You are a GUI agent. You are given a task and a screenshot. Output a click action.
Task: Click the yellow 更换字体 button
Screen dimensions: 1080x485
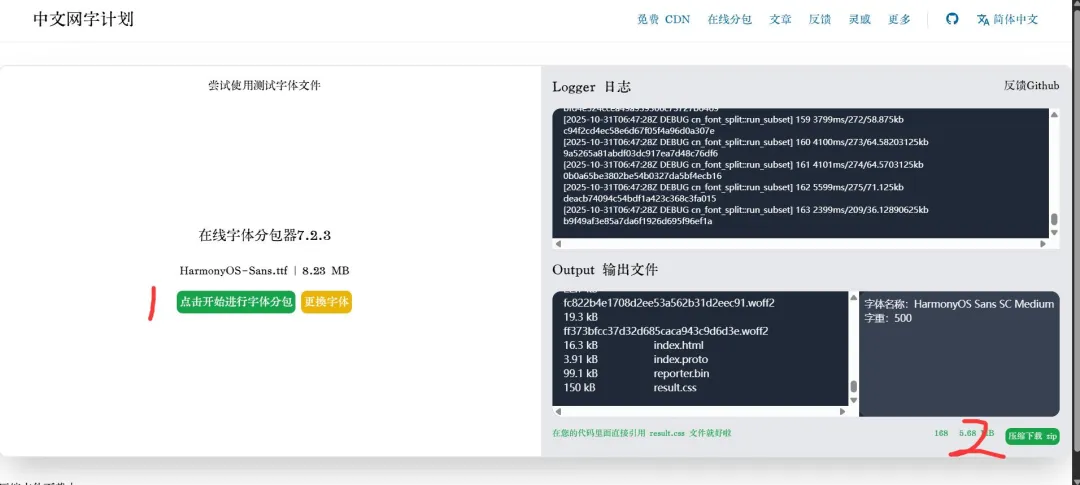(x=326, y=302)
